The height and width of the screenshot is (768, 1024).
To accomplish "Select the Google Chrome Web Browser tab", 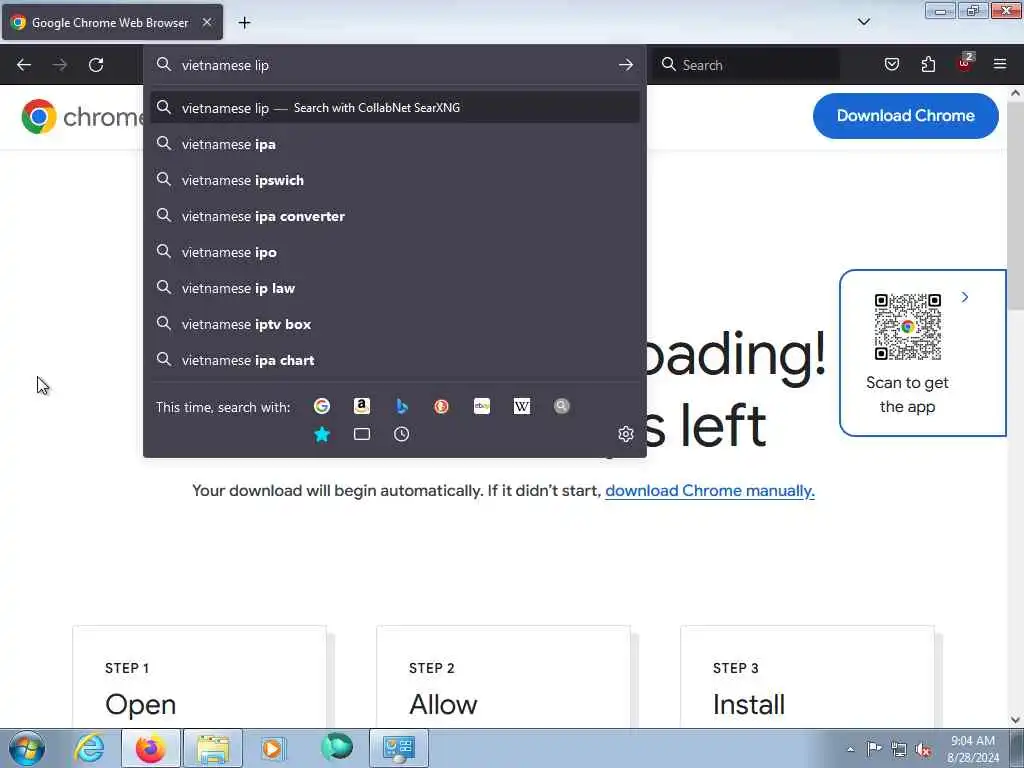I will (112, 22).
